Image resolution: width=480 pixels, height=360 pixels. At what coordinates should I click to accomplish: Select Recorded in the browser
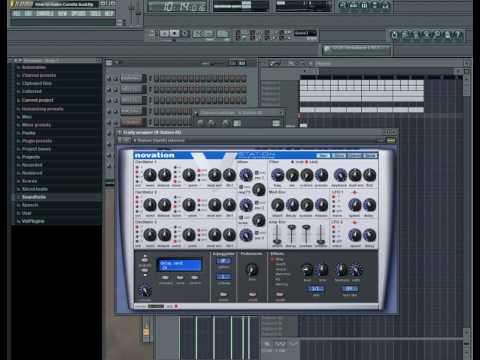(32, 165)
